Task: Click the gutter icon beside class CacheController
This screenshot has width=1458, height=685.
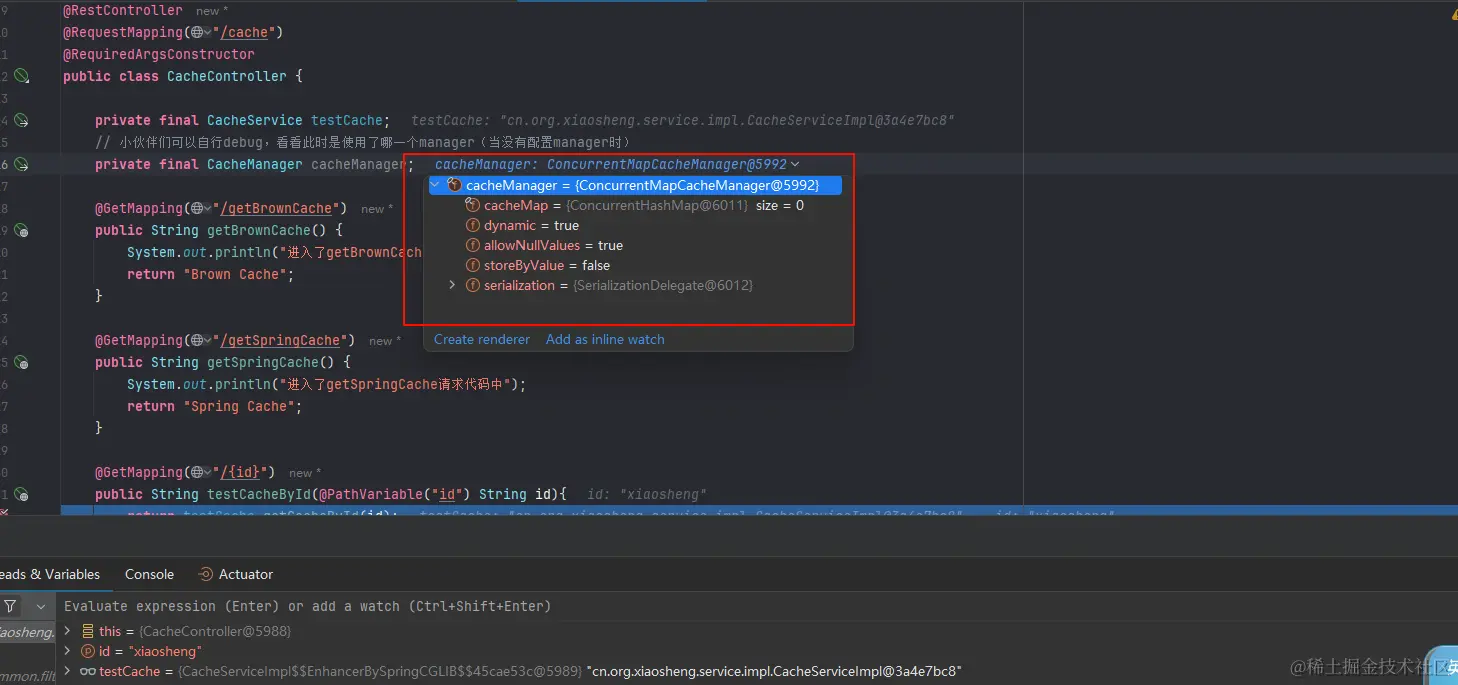Action: [22, 76]
